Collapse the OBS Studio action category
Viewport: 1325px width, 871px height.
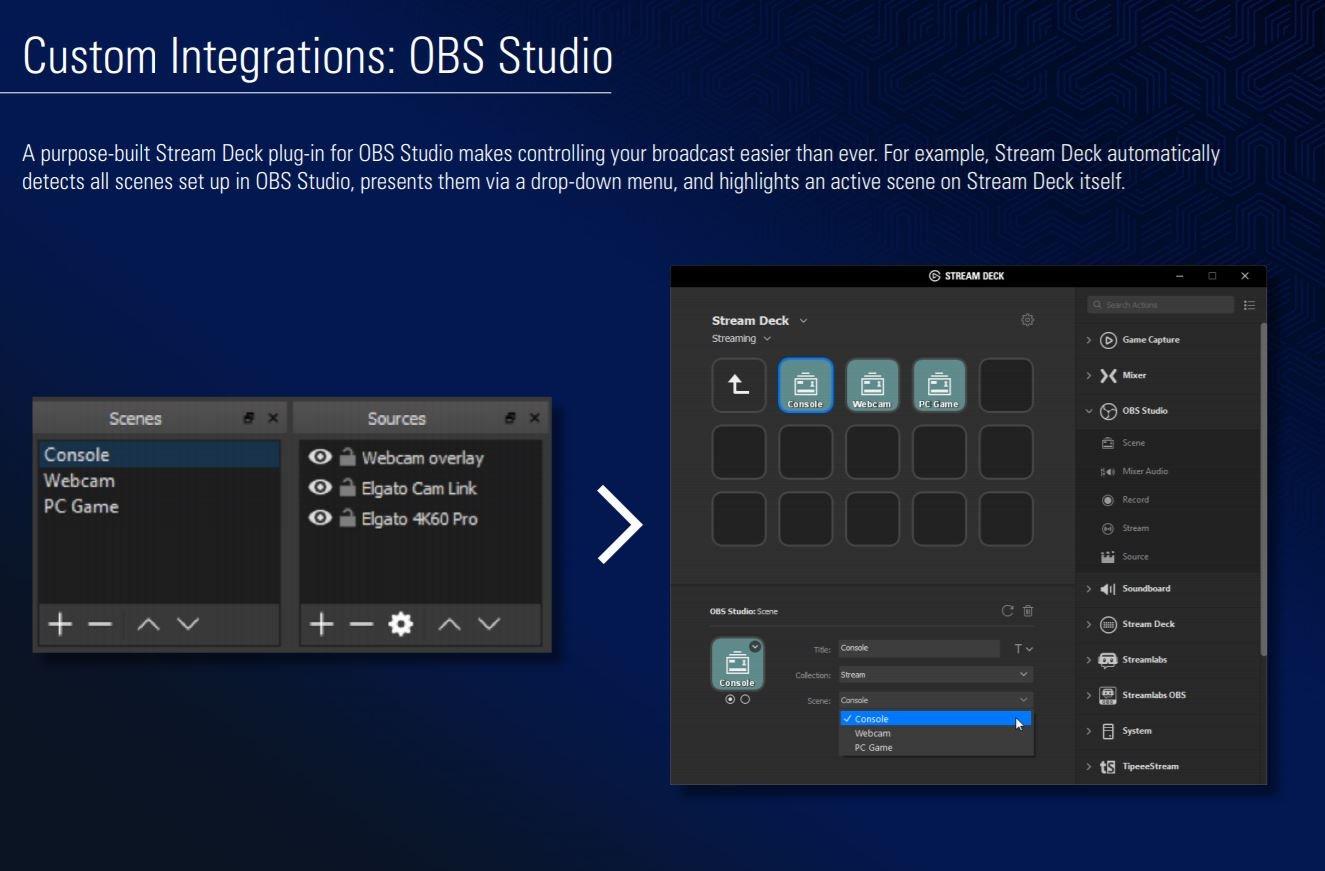click(x=1089, y=411)
